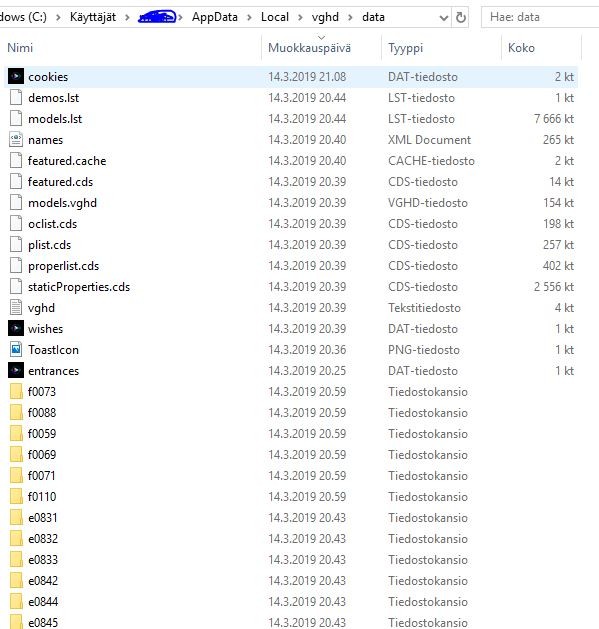The width and height of the screenshot is (599, 629).
Task: Select the e0844 folder name
Action: [43, 601]
